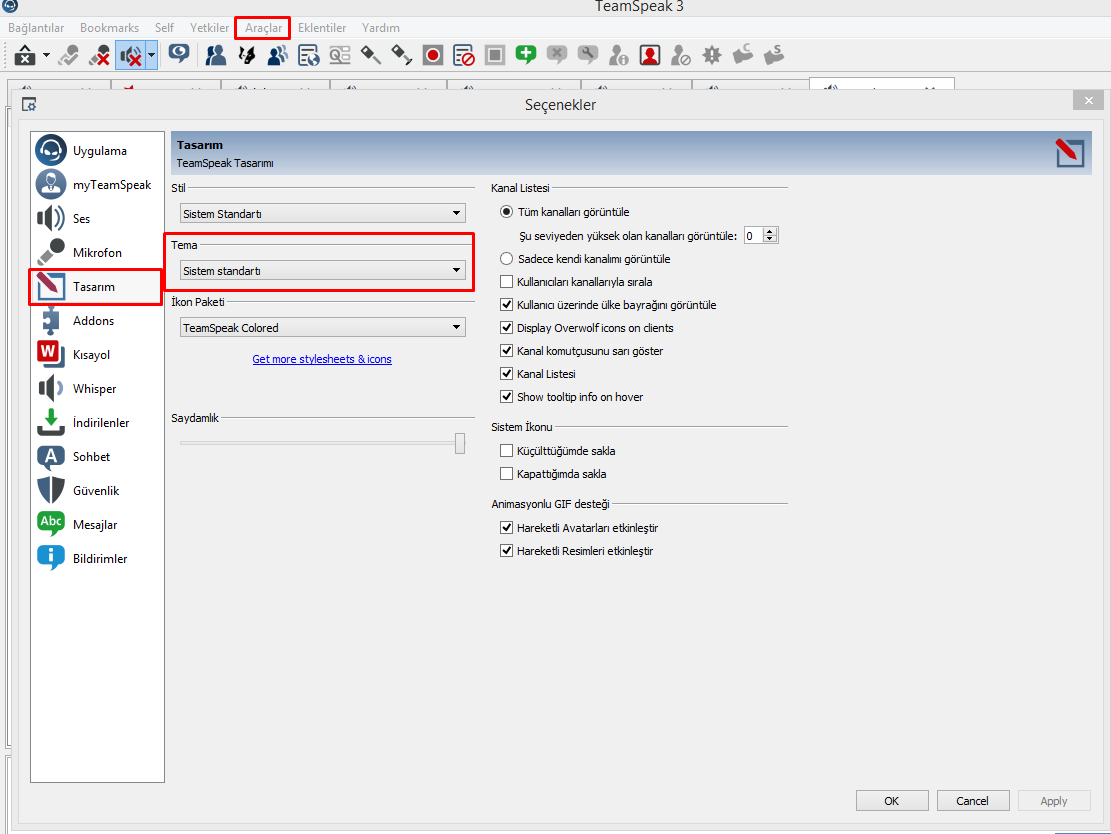Increase the channel level spinner value
Image resolution: width=1111 pixels, height=834 pixels.
[x=770, y=232]
